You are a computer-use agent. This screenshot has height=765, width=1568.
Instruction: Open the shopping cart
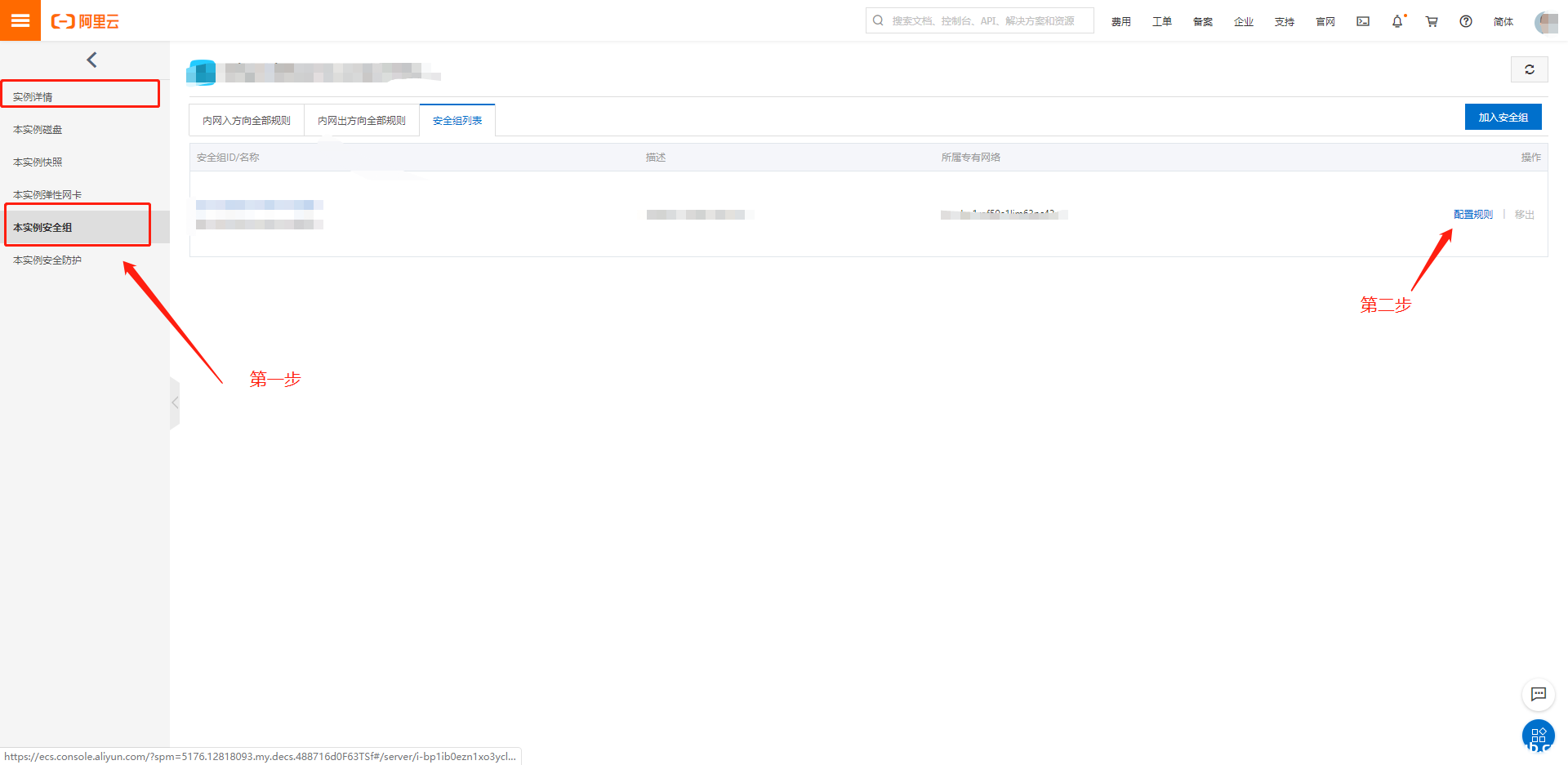1431,21
